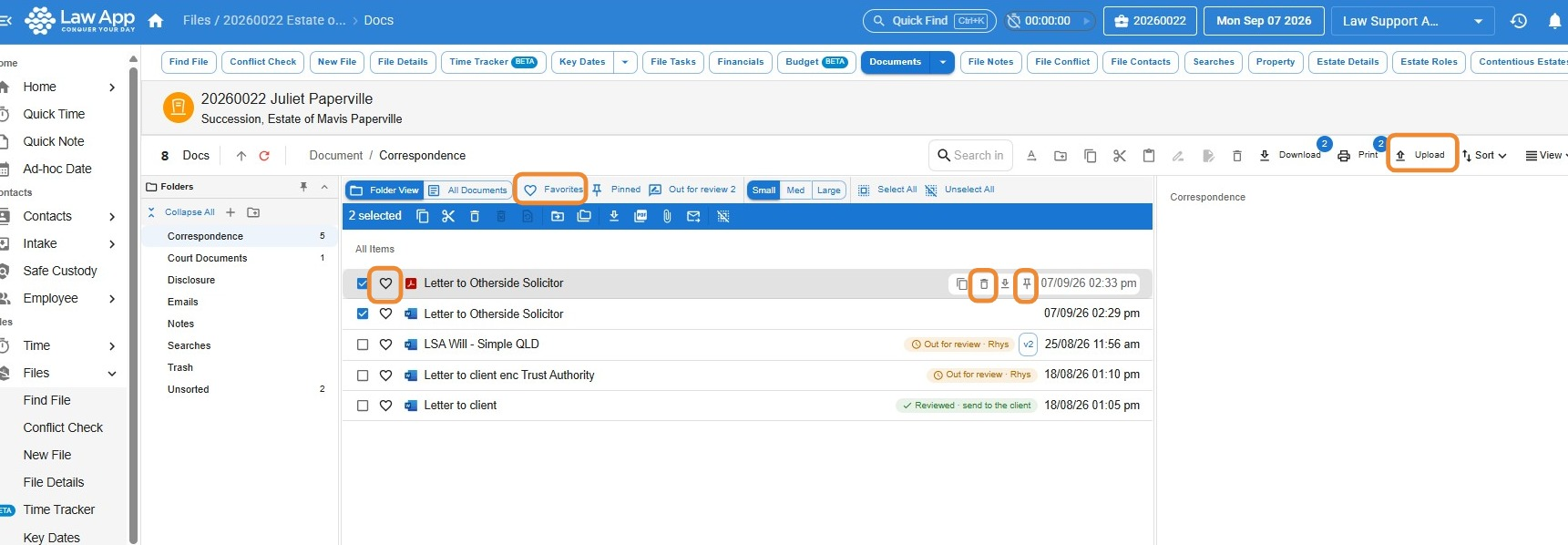Image resolution: width=1568 pixels, height=545 pixels.
Task: Click move-to-folder icon in blue selection bar
Action: 558,216
